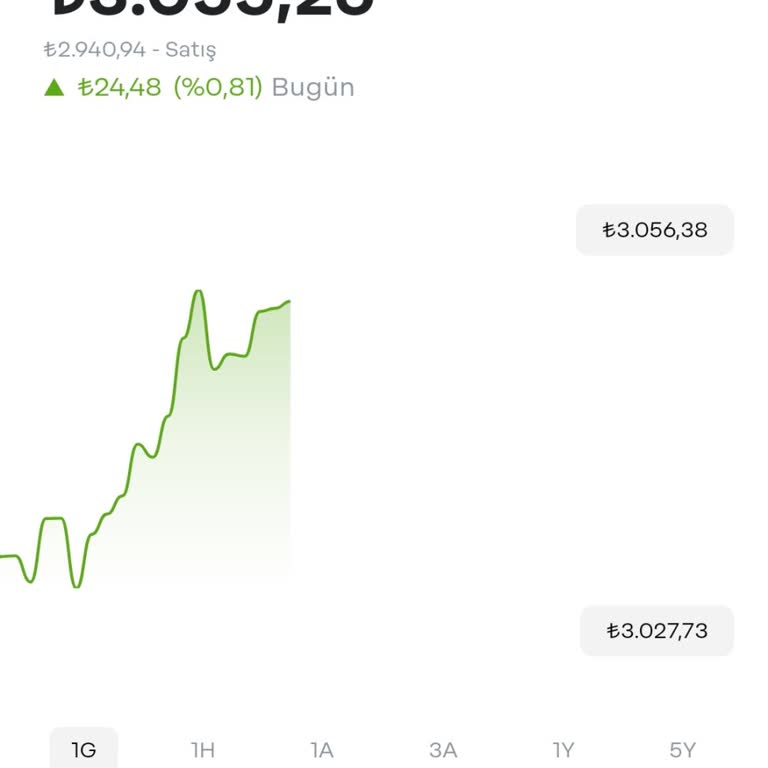Select the 1G time range tab
The height and width of the screenshot is (768, 768).
[84, 749]
